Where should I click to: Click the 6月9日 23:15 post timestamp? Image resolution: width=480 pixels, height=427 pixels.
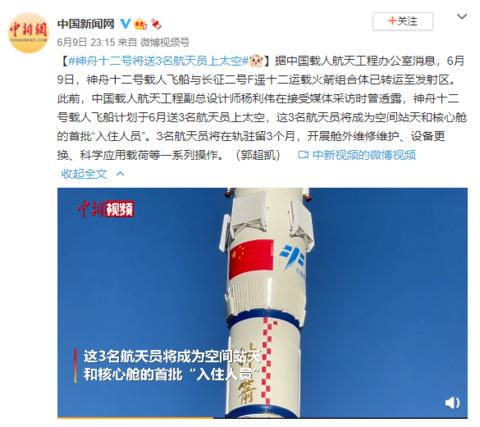(86, 42)
